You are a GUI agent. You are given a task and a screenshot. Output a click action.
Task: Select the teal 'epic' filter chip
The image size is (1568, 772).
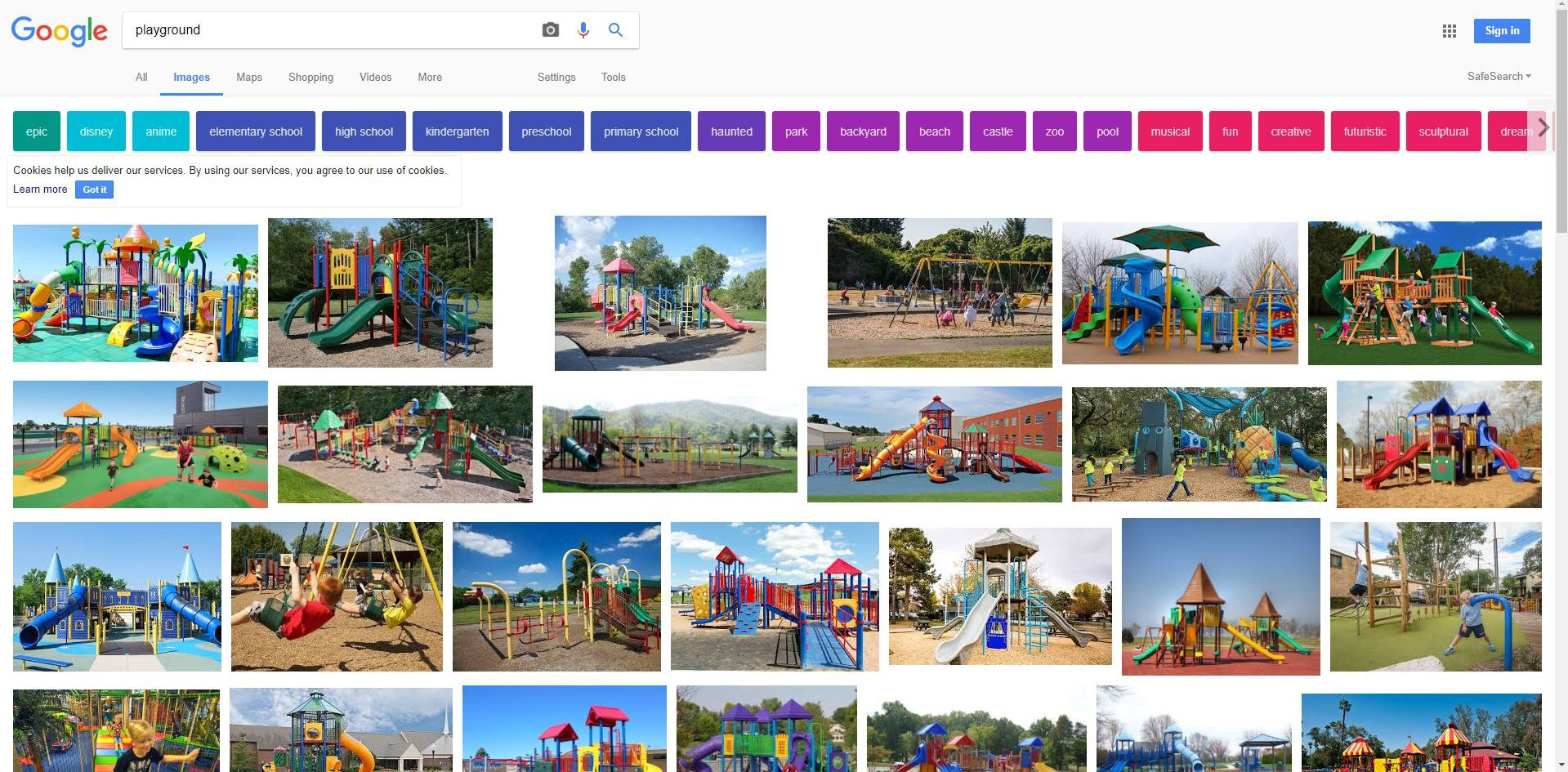click(37, 132)
